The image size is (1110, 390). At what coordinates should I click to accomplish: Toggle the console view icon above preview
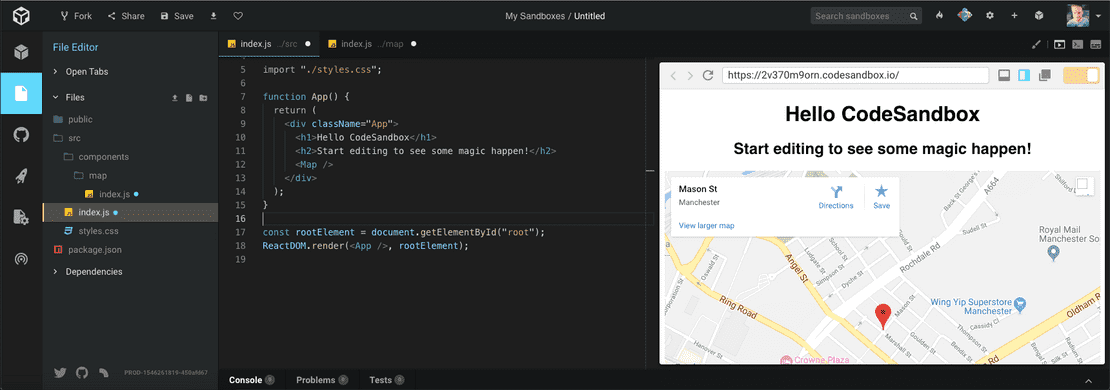click(1077, 44)
